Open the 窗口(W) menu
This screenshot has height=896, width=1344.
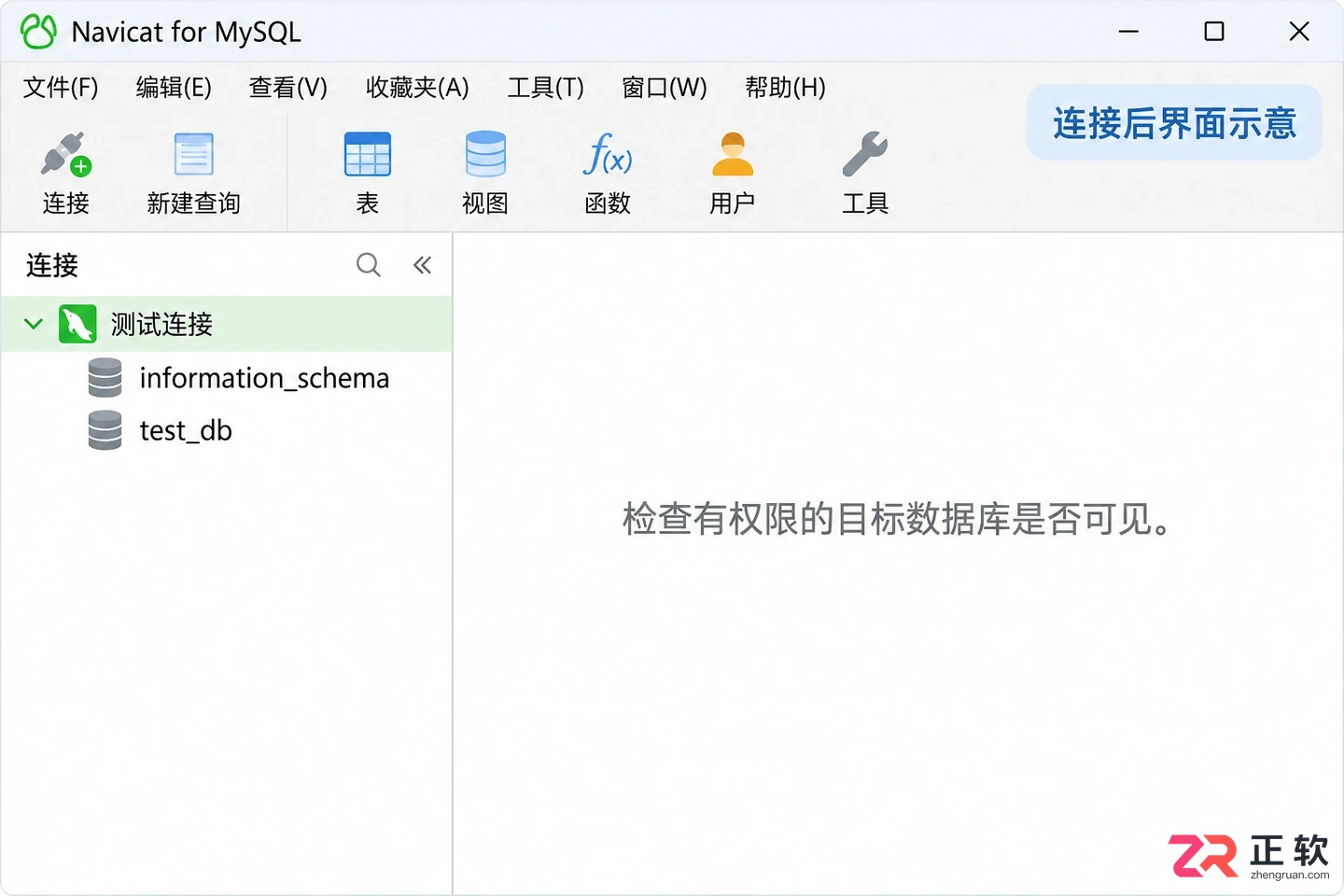(665, 88)
